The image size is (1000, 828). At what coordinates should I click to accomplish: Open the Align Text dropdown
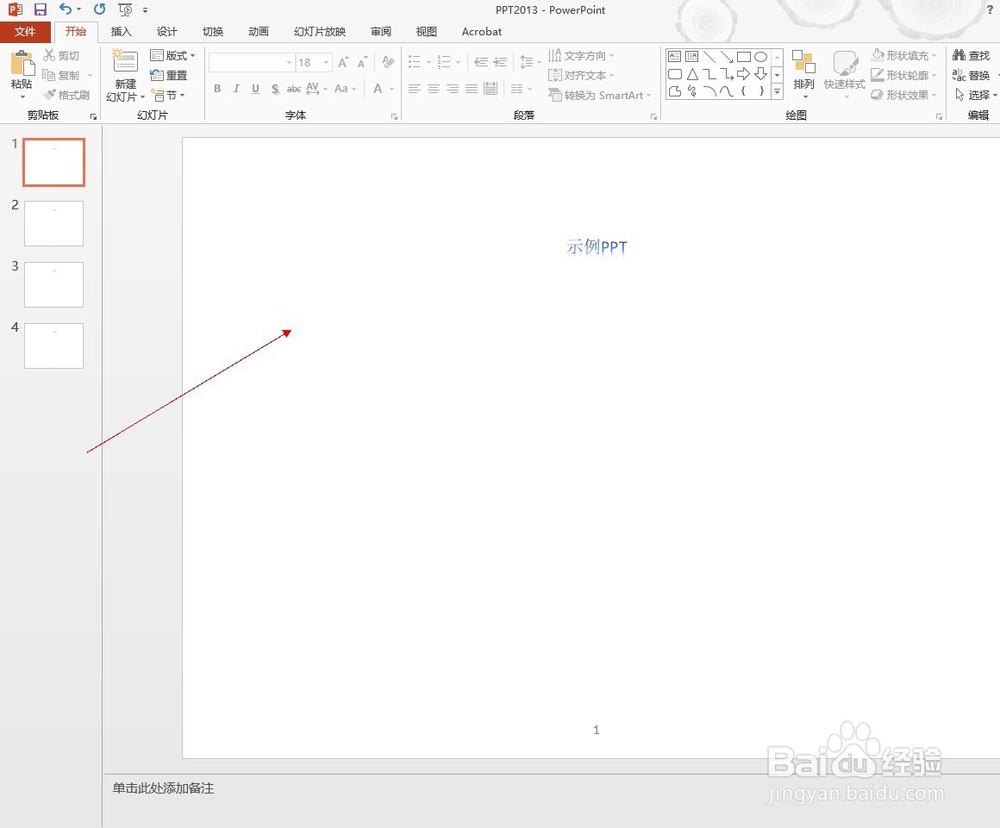pos(581,75)
